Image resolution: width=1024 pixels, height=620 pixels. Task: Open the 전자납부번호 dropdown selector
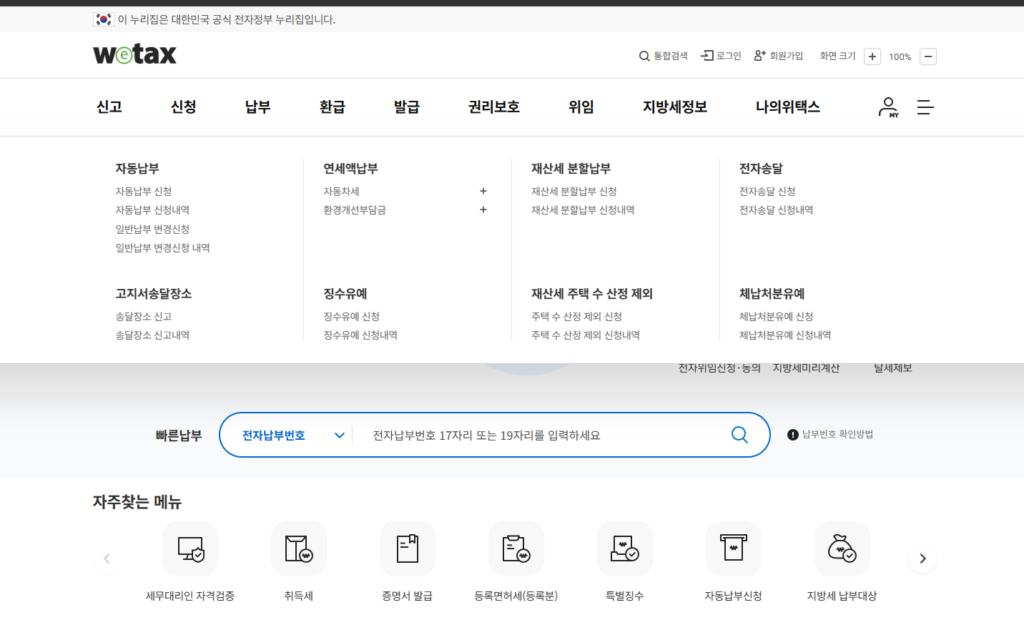coord(293,435)
